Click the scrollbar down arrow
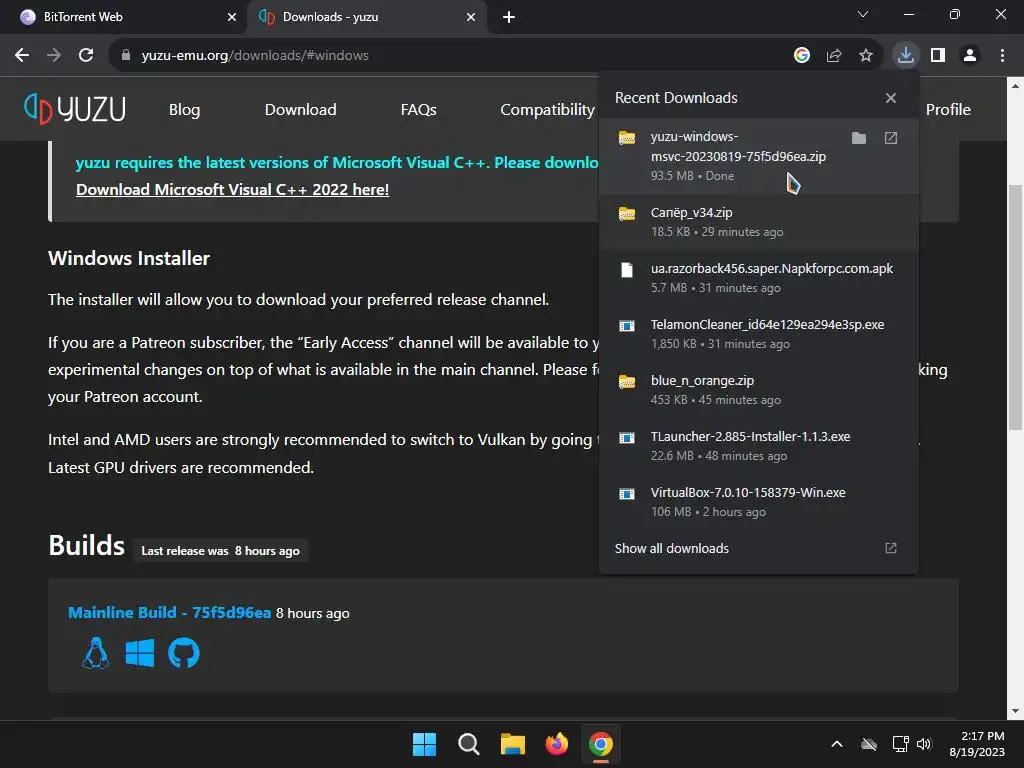Screen dimensions: 1024x768 pos(1016,711)
